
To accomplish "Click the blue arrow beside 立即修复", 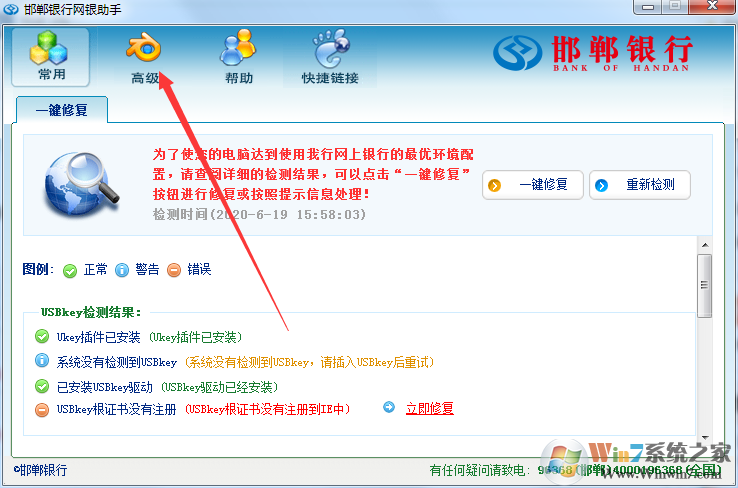I will (x=389, y=407).
